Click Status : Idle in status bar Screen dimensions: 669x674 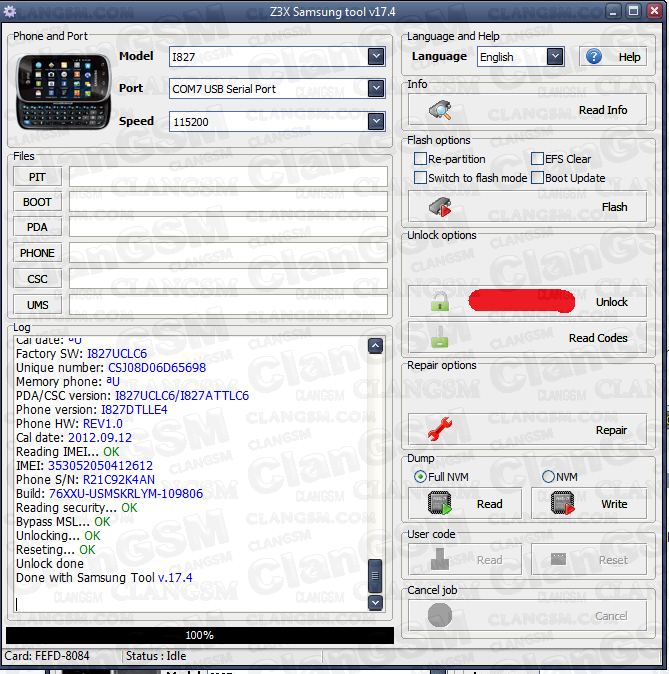point(156,656)
